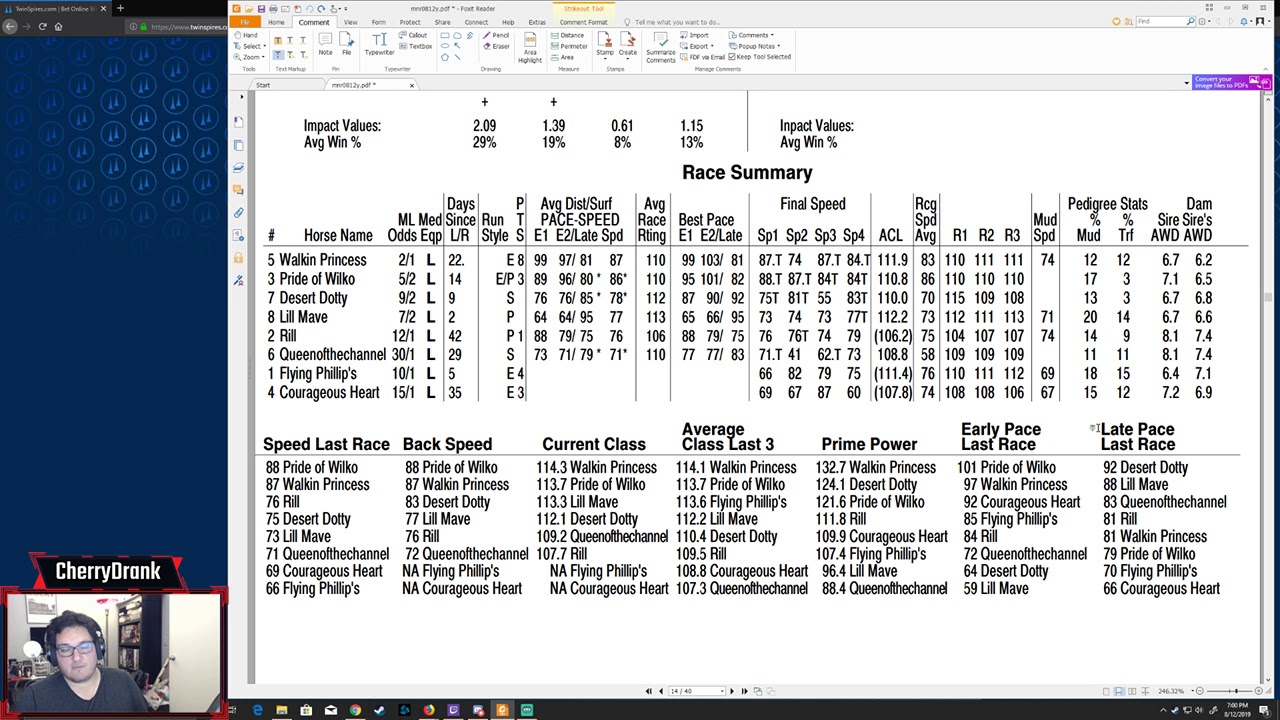Go to the previous page
The image size is (1280, 720).
point(661,691)
